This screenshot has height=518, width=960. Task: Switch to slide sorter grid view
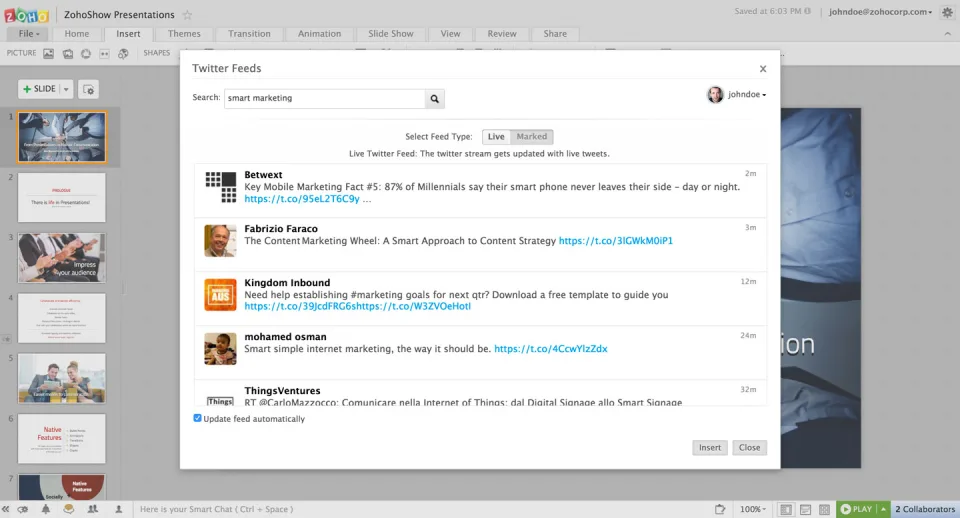click(825, 509)
